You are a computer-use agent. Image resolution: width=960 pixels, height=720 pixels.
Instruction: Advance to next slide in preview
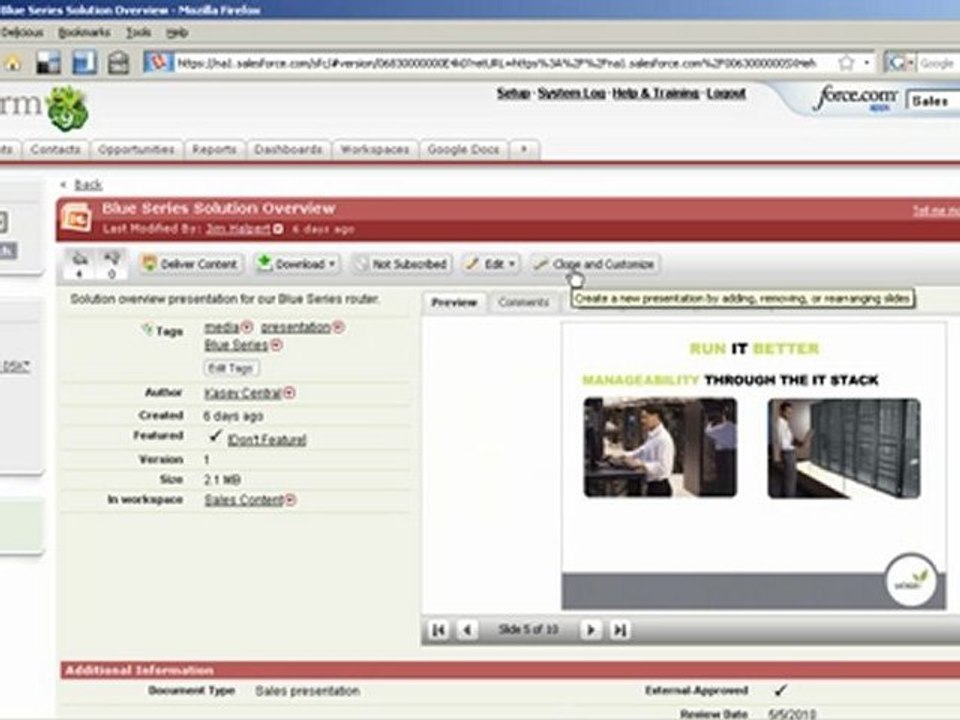click(x=591, y=629)
